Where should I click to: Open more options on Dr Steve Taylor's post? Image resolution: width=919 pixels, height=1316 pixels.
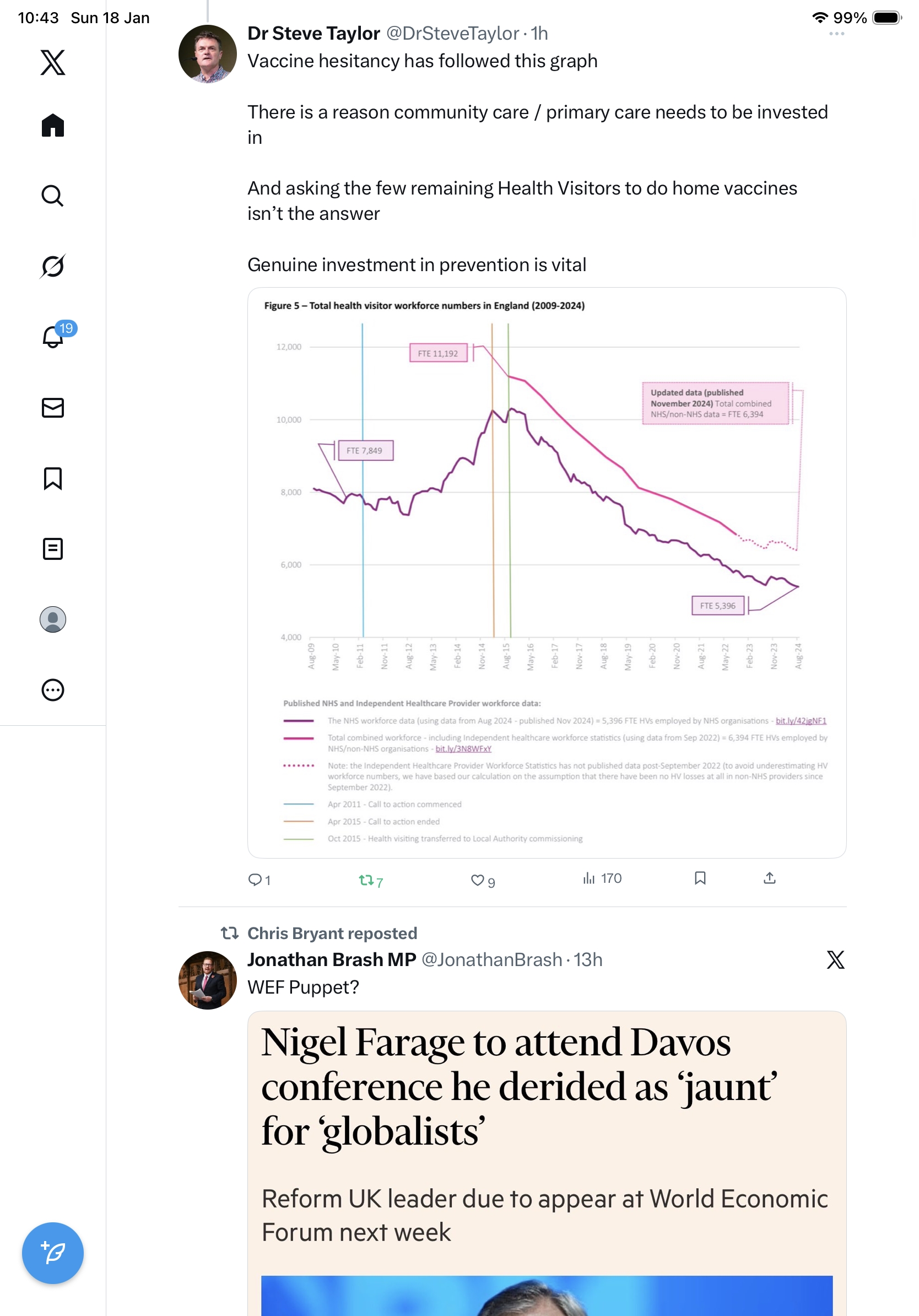tap(836, 34)
